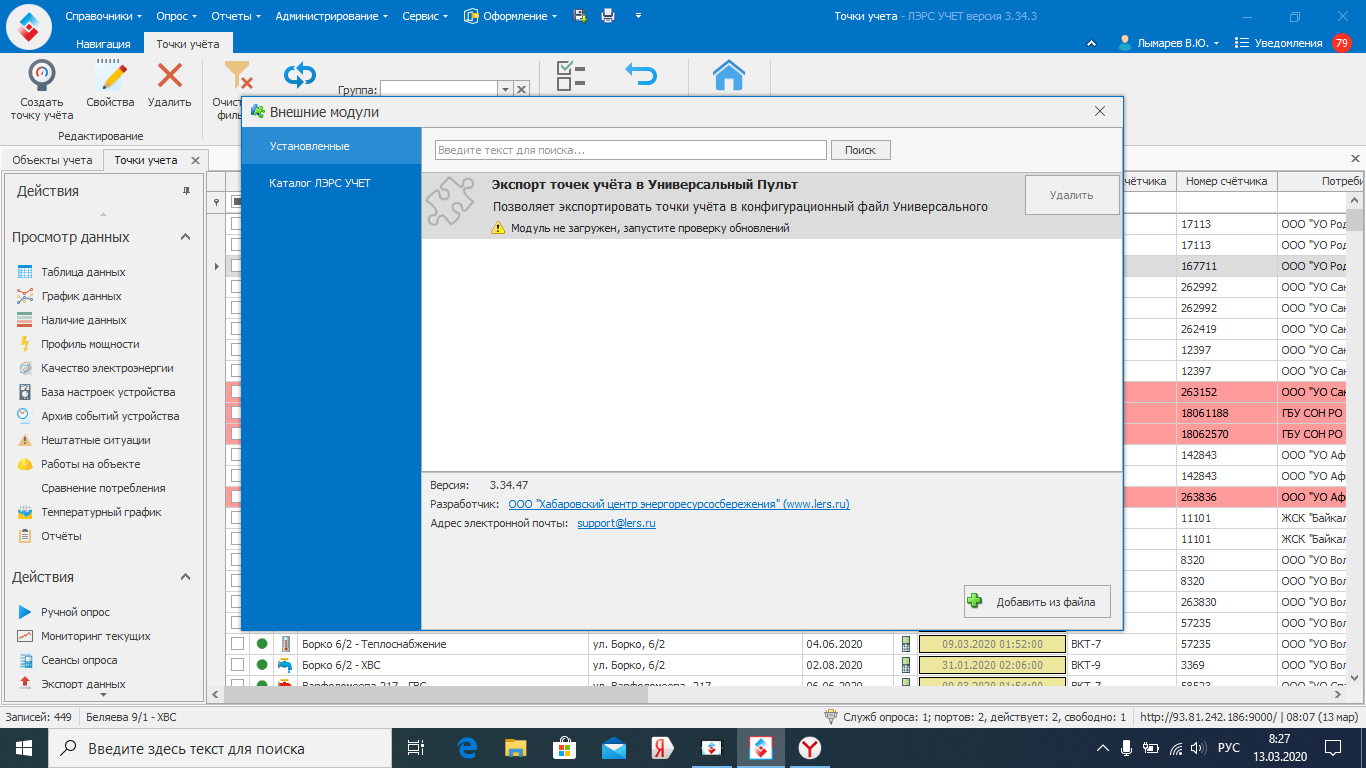1366x768 pixels.
Task: Expand the 'Опрос' menu
Action: (176, 16)
